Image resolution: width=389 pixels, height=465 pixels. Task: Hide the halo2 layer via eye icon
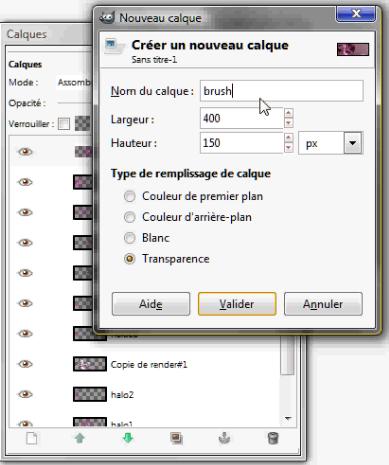pos(25,394)
